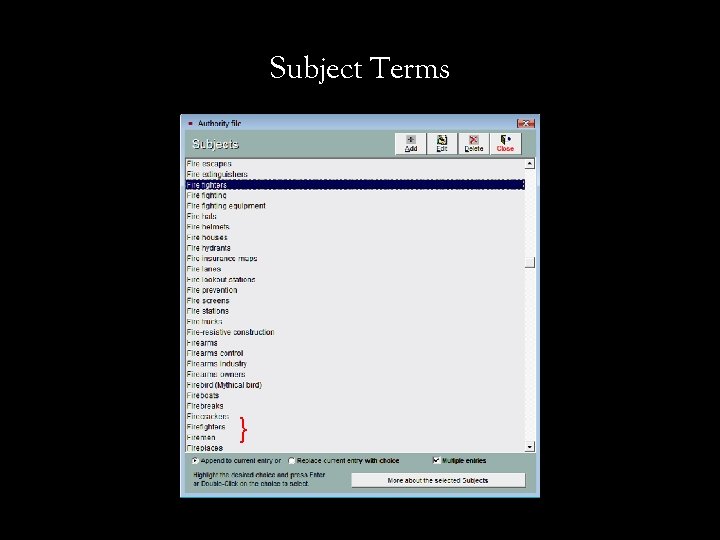Click the Add button in Subjects toolbar
The image size is (720, 540).
411,144
